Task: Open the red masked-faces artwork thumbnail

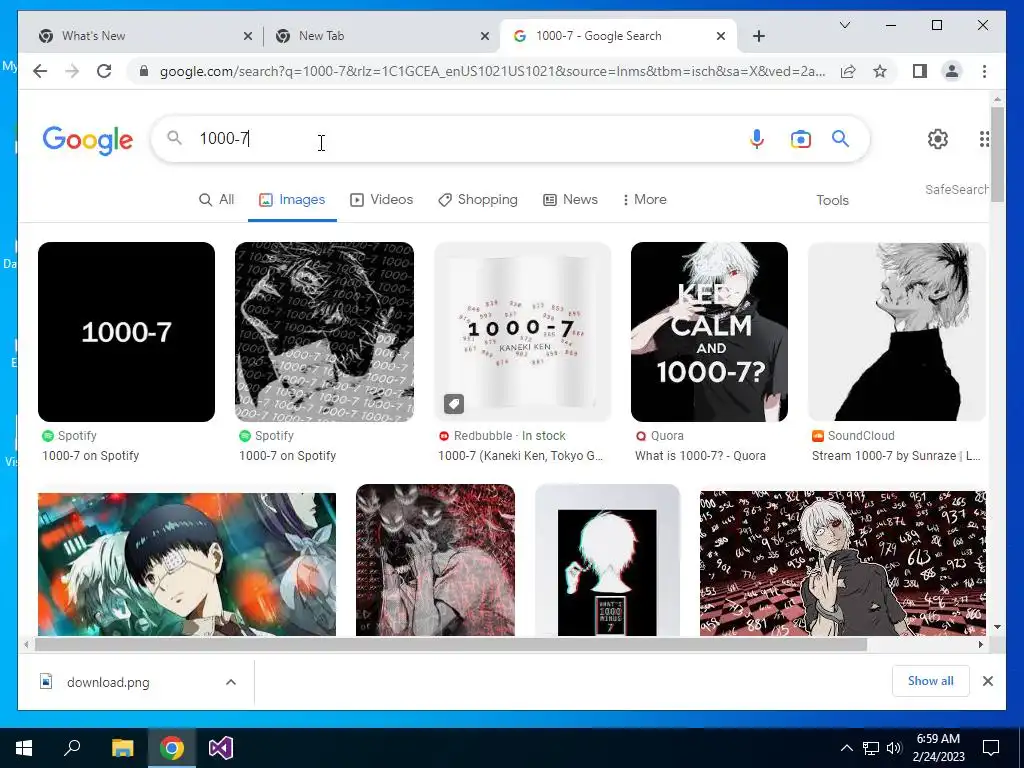Action: (x=435, y=560)
